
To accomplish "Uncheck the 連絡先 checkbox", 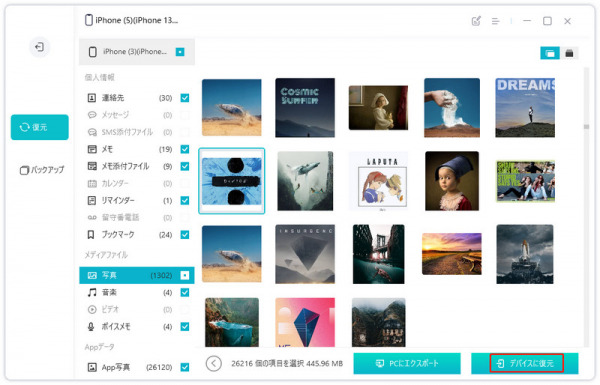I will (185, 98).
